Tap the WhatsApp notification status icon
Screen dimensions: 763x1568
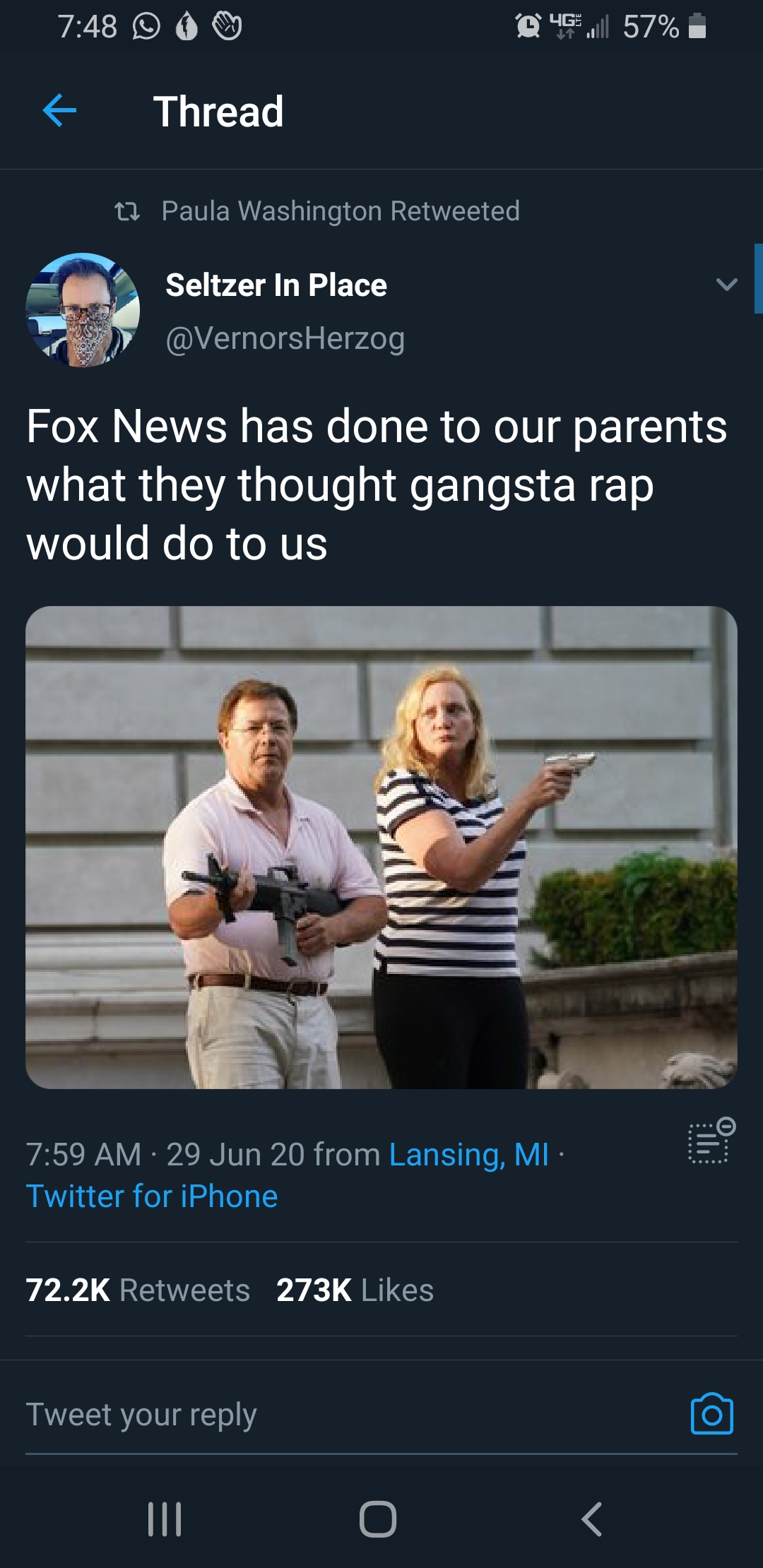[146, 27]
